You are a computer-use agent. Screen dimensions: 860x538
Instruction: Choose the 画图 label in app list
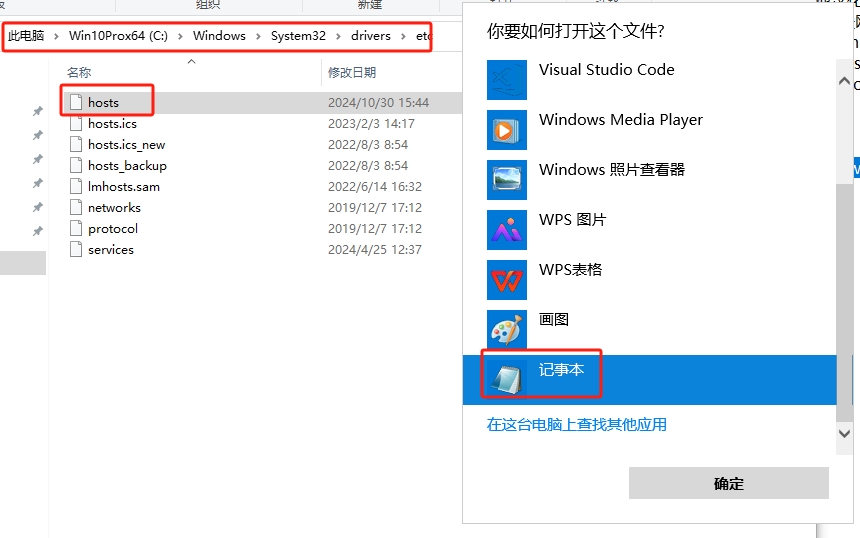(x=554, y=319)
